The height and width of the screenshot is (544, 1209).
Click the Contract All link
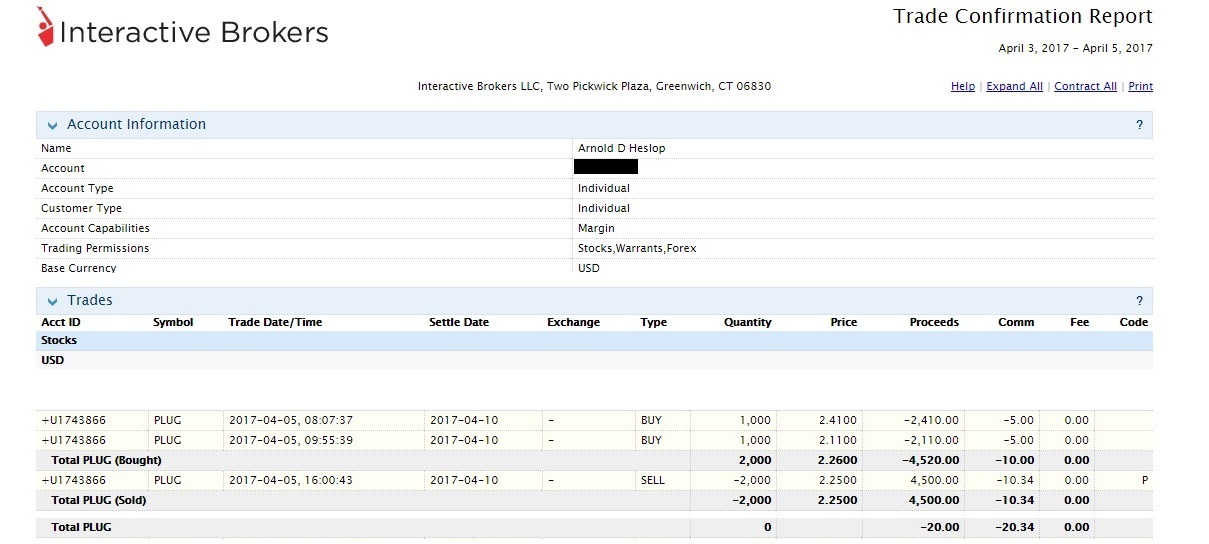[x=1085, y=87]
